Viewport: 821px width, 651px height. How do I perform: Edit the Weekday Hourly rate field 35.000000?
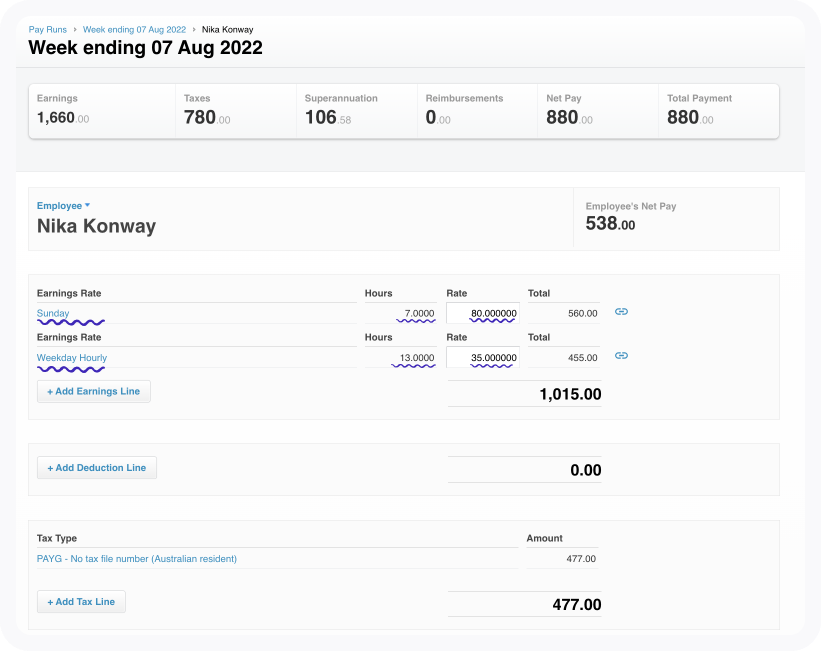pyautogui.click(x=483, y=357)
